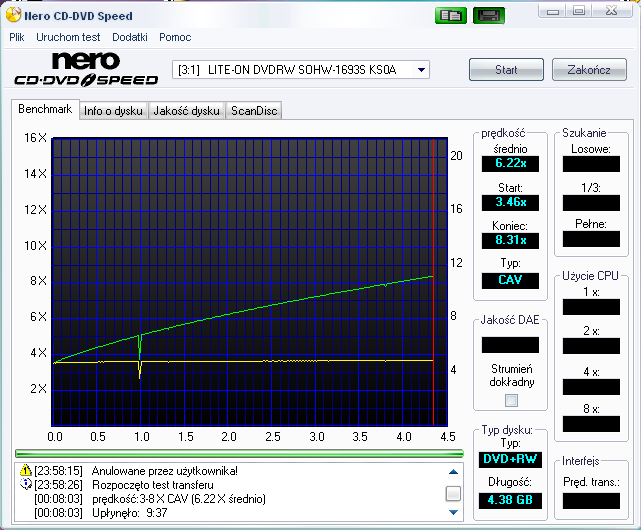Switch to the Info o dysku tab

tap(113, 111)
